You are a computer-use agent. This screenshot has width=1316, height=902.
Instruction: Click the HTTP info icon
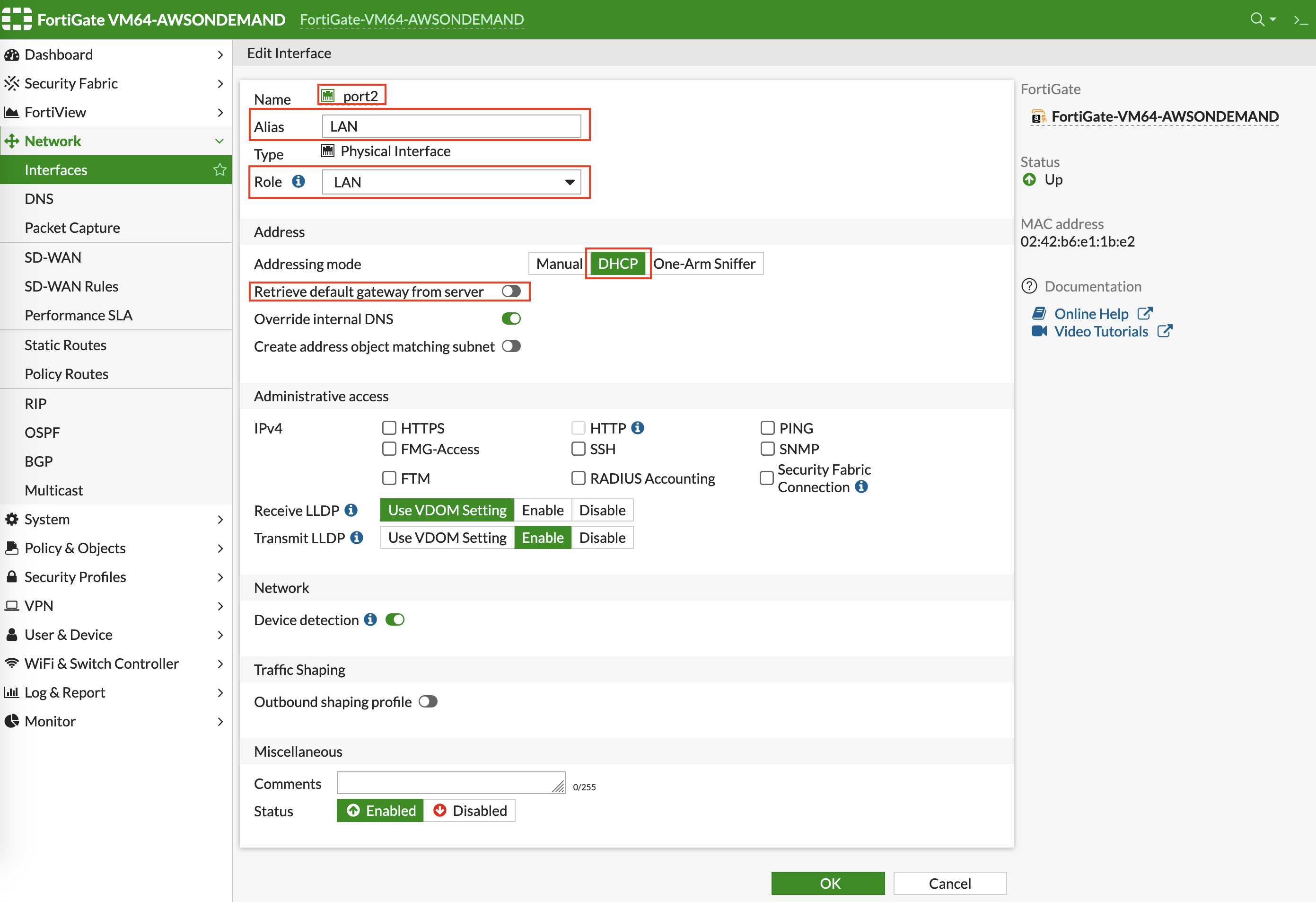(638, 428)
